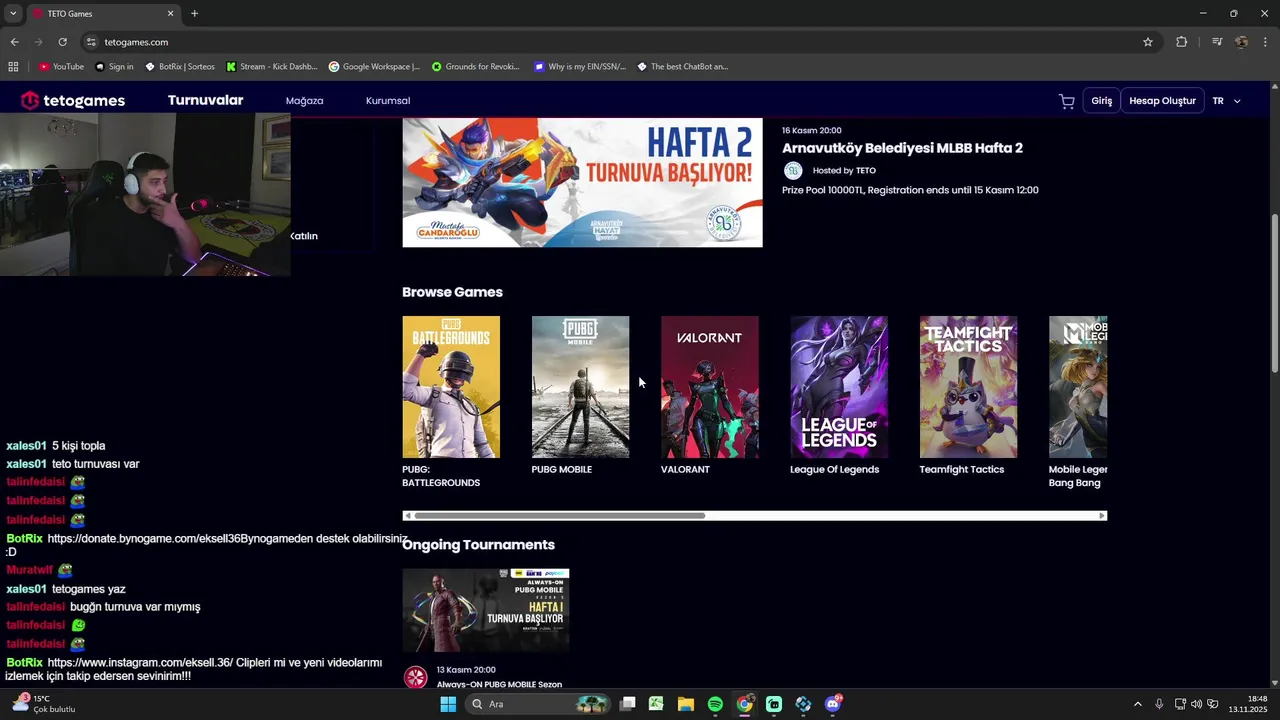
Task: Select Mobile Legends Bang Bang game cover
Action: coord(1078,387)
